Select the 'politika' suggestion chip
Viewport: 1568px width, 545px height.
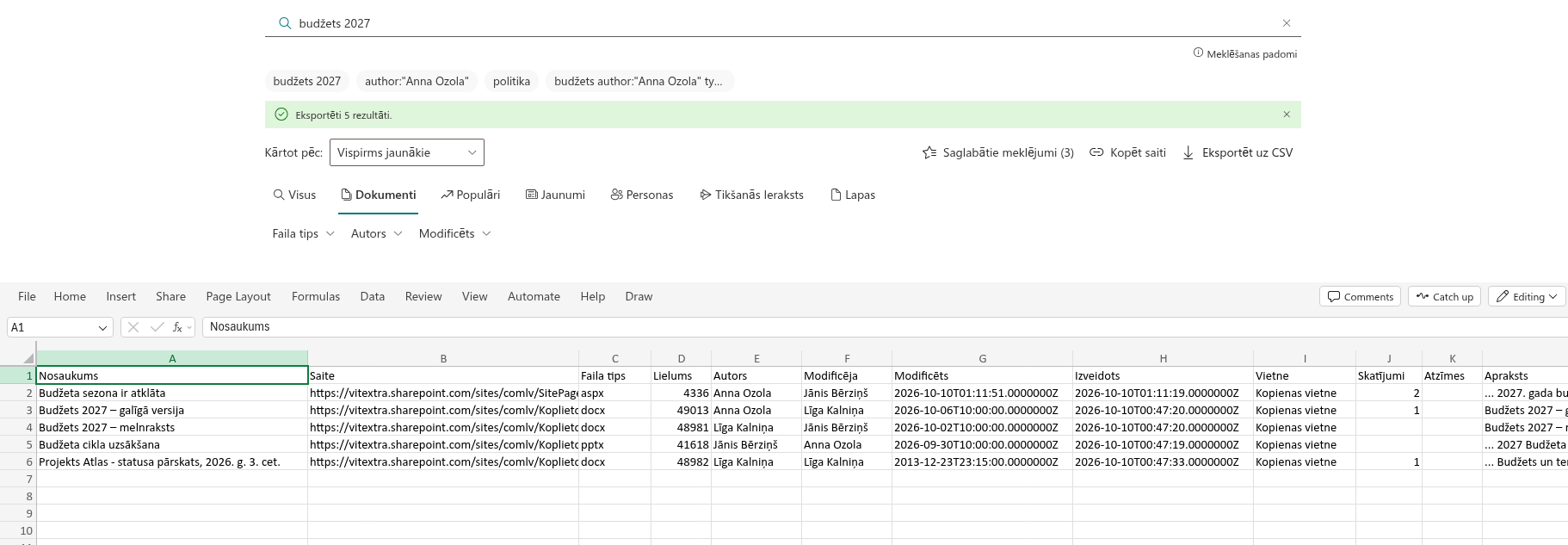511,81
